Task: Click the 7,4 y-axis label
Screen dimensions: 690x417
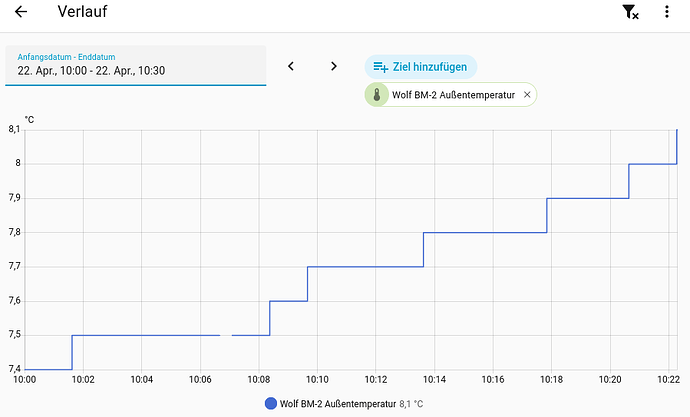Action: point(14,369)
